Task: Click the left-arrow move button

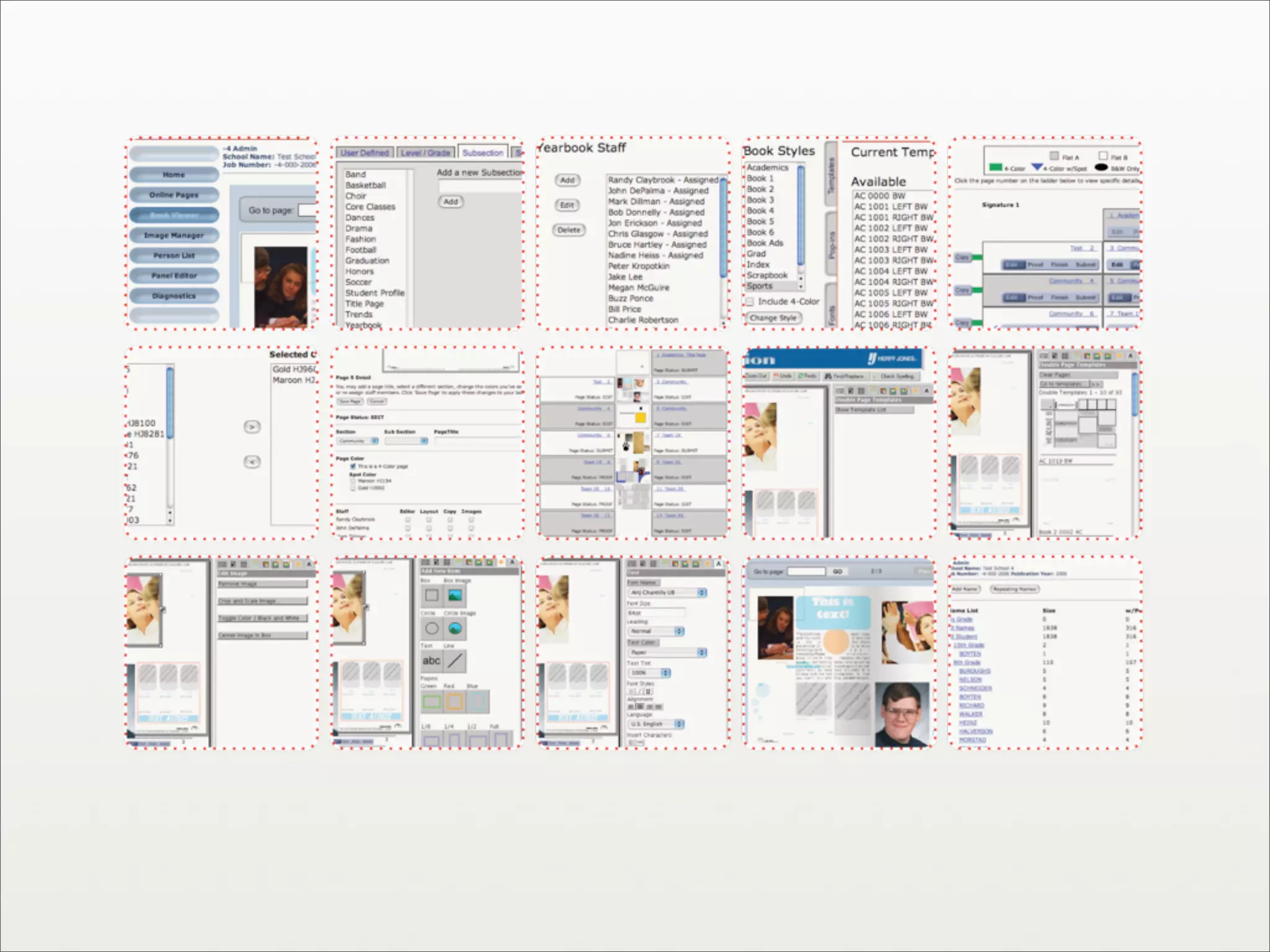Action: pyautogui.click(x=252, y=462)
